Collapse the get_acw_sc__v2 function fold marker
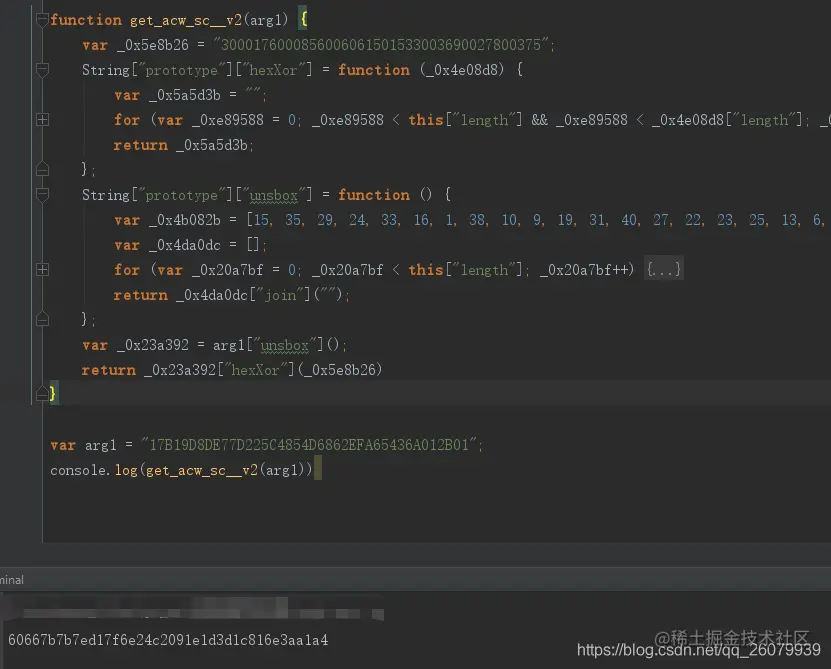 click(42, 20)
